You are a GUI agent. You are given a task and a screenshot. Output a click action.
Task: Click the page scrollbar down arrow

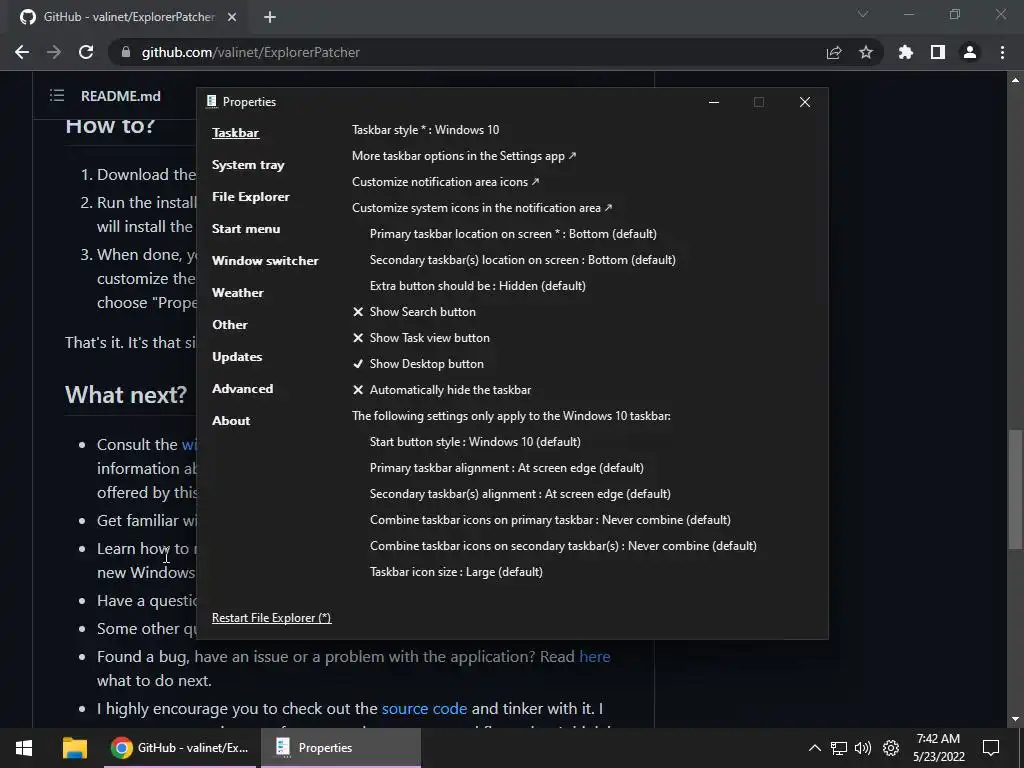[x=1015, y=719]
